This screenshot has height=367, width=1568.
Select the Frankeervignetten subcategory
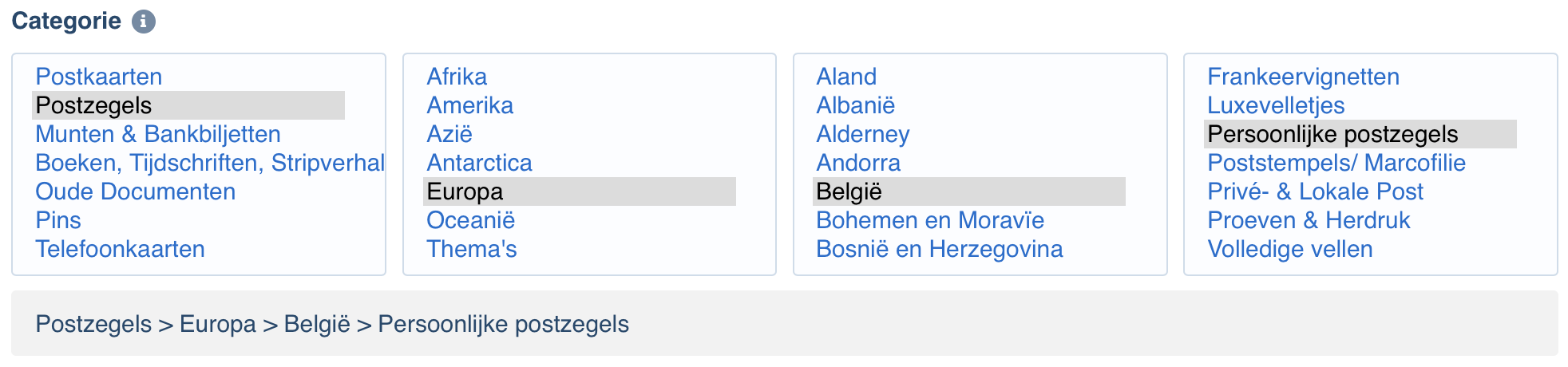pos(1304,77)
